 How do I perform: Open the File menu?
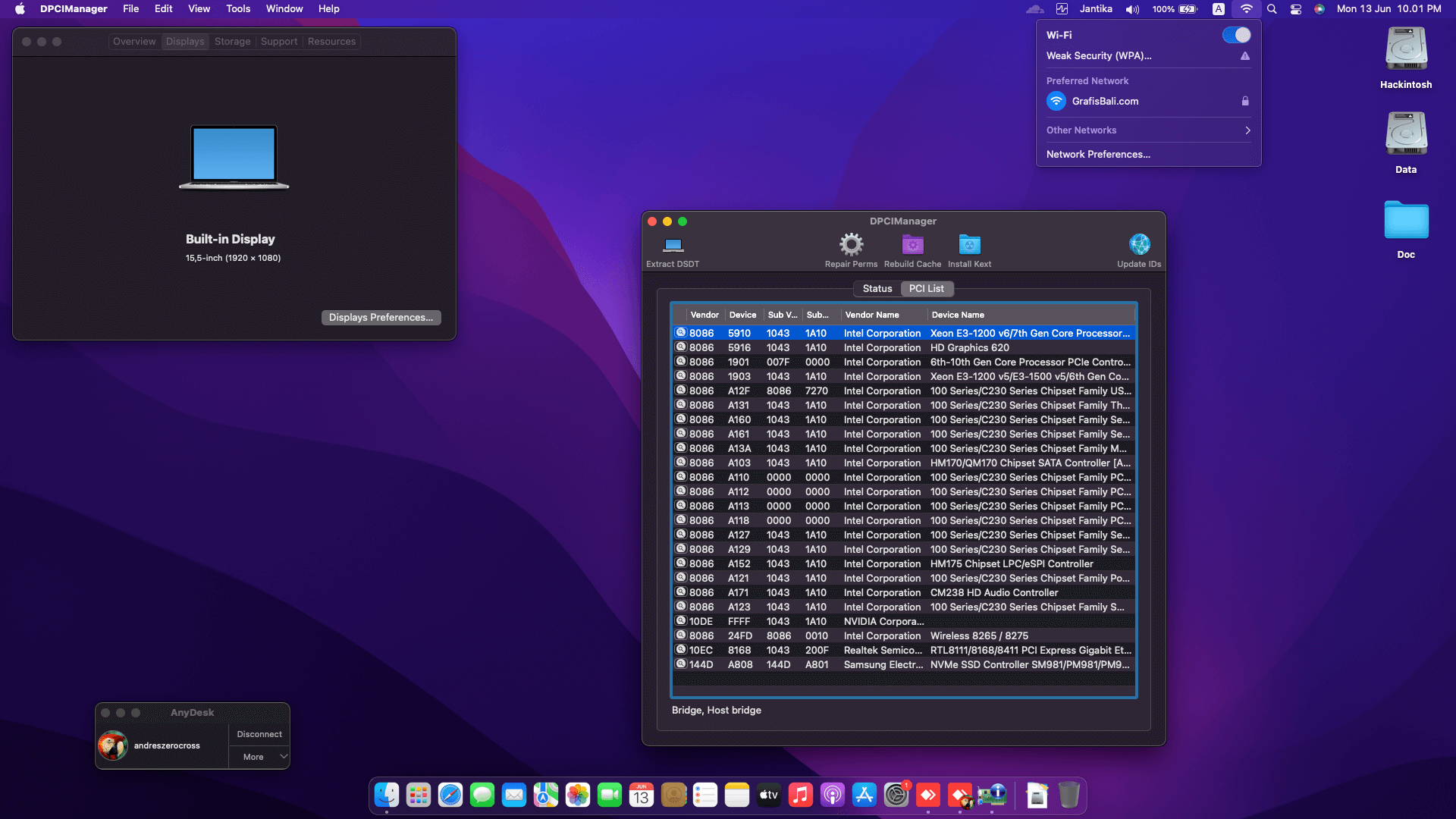point(131,9)
